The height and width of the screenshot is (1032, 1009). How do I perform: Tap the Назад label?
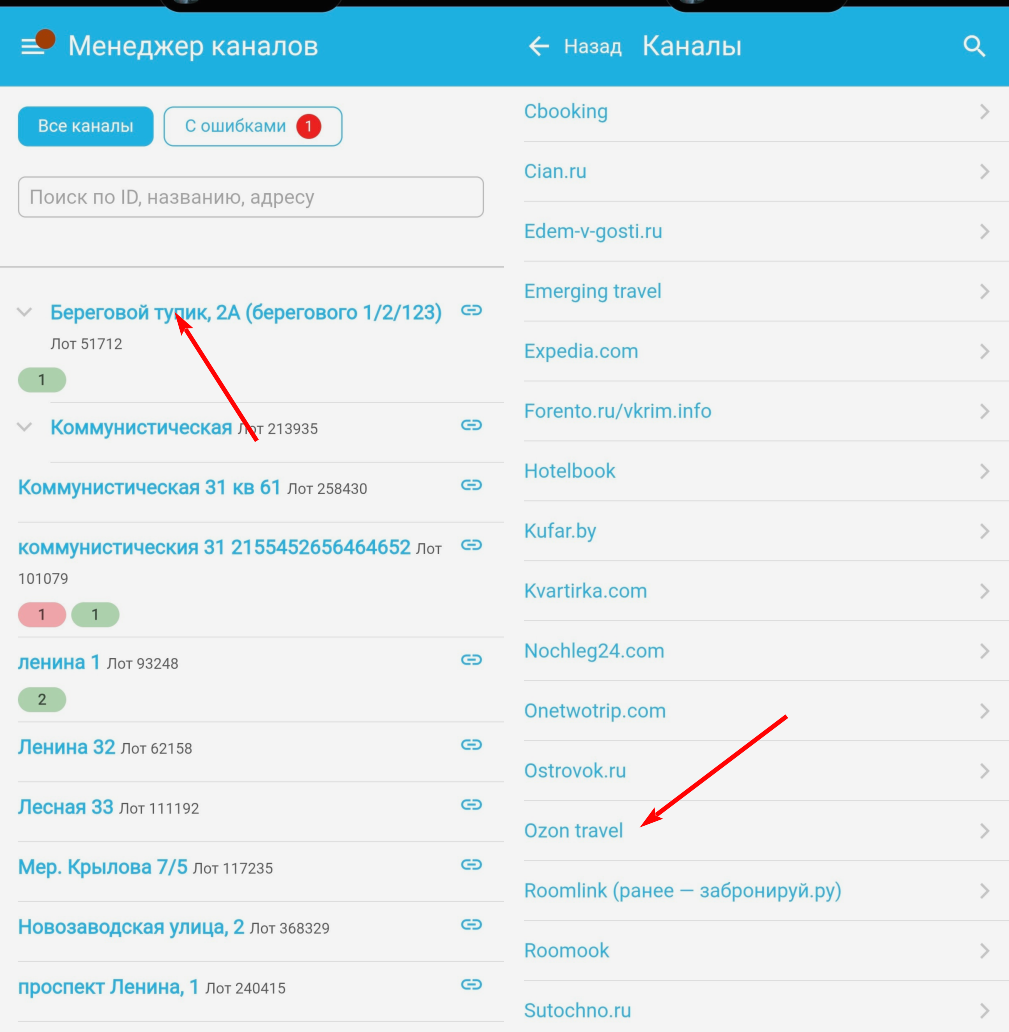click(x=592, y=47)
